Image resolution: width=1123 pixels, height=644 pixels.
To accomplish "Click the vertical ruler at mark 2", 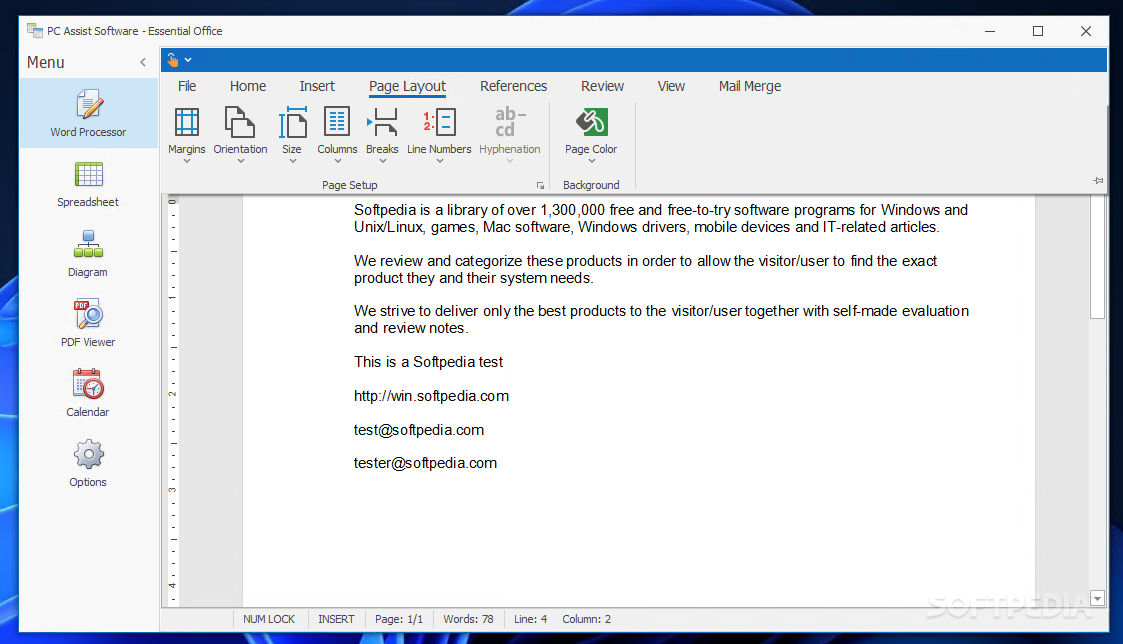I will pyautogui.click(x=173, y=394).
